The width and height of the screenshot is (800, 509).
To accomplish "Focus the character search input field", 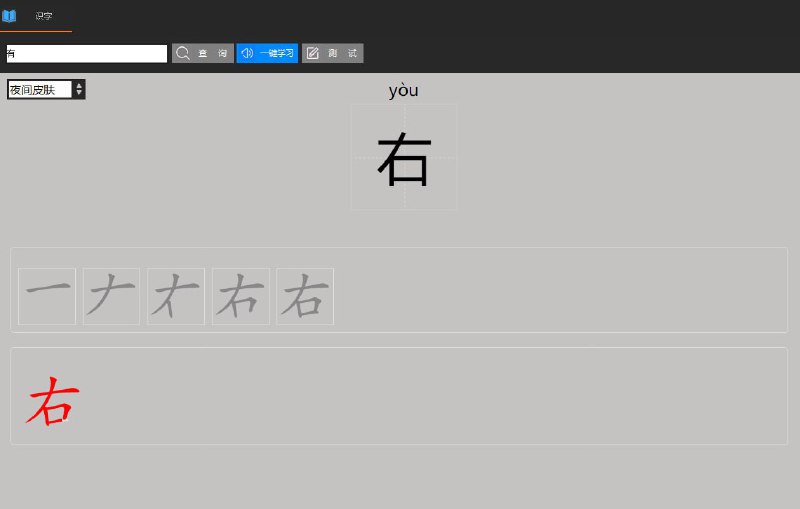I will point(85,54).
